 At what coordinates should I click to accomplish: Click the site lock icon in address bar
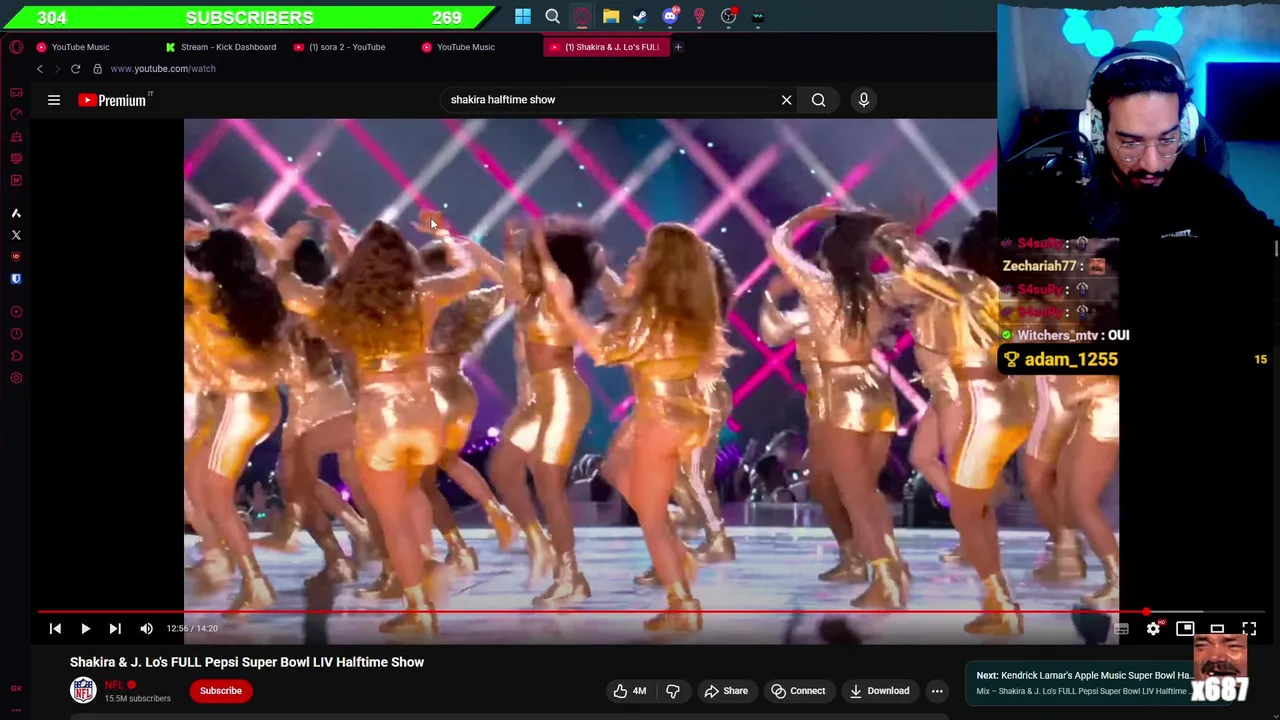[x=97, y=69]
